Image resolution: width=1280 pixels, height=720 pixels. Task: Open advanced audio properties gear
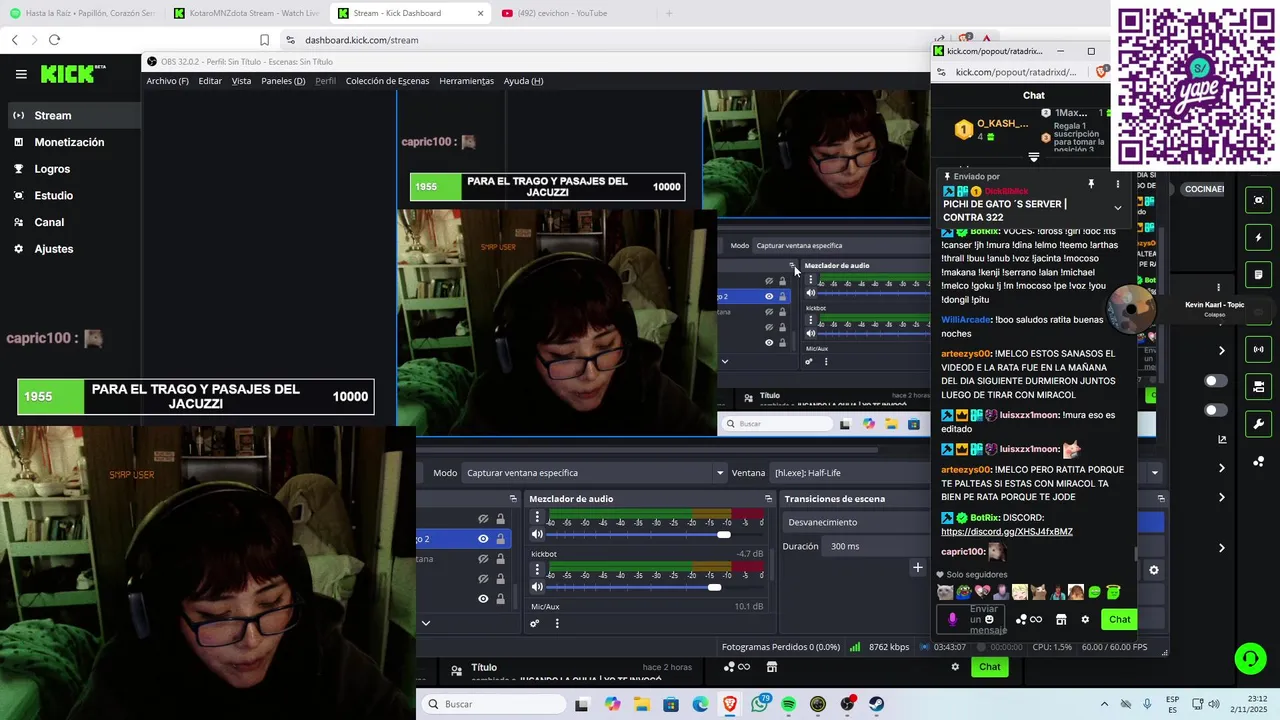click(x=535, y=623)
